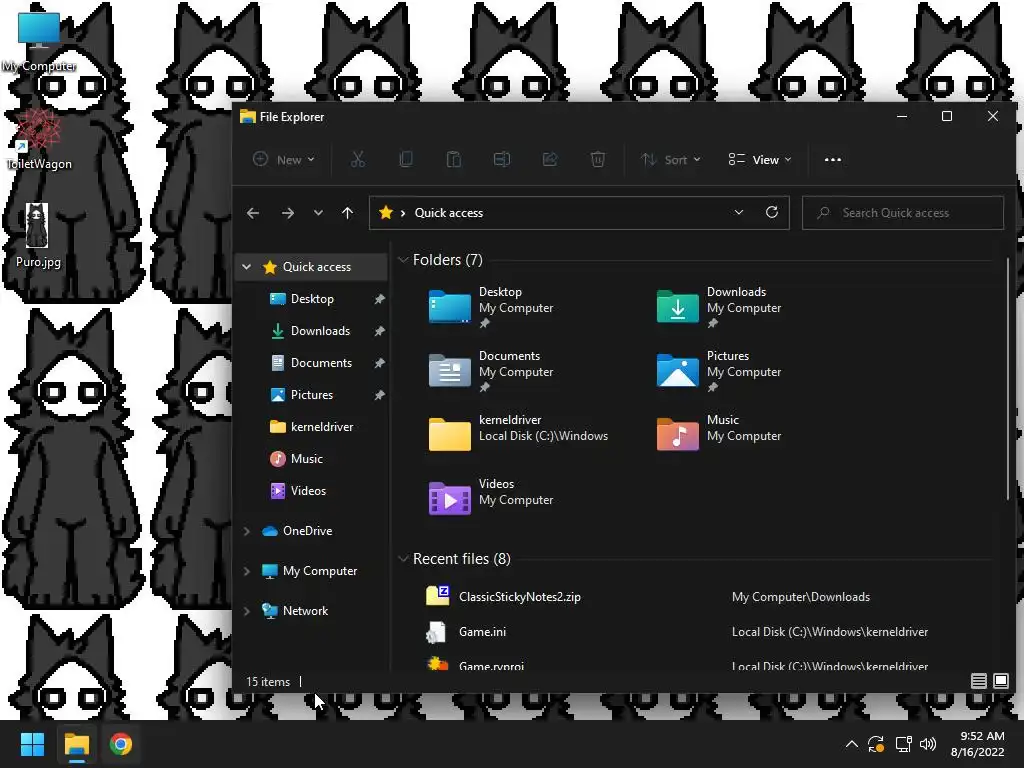
Task: Collapse the Folders (7) group
Action: (x=403, y=260)
